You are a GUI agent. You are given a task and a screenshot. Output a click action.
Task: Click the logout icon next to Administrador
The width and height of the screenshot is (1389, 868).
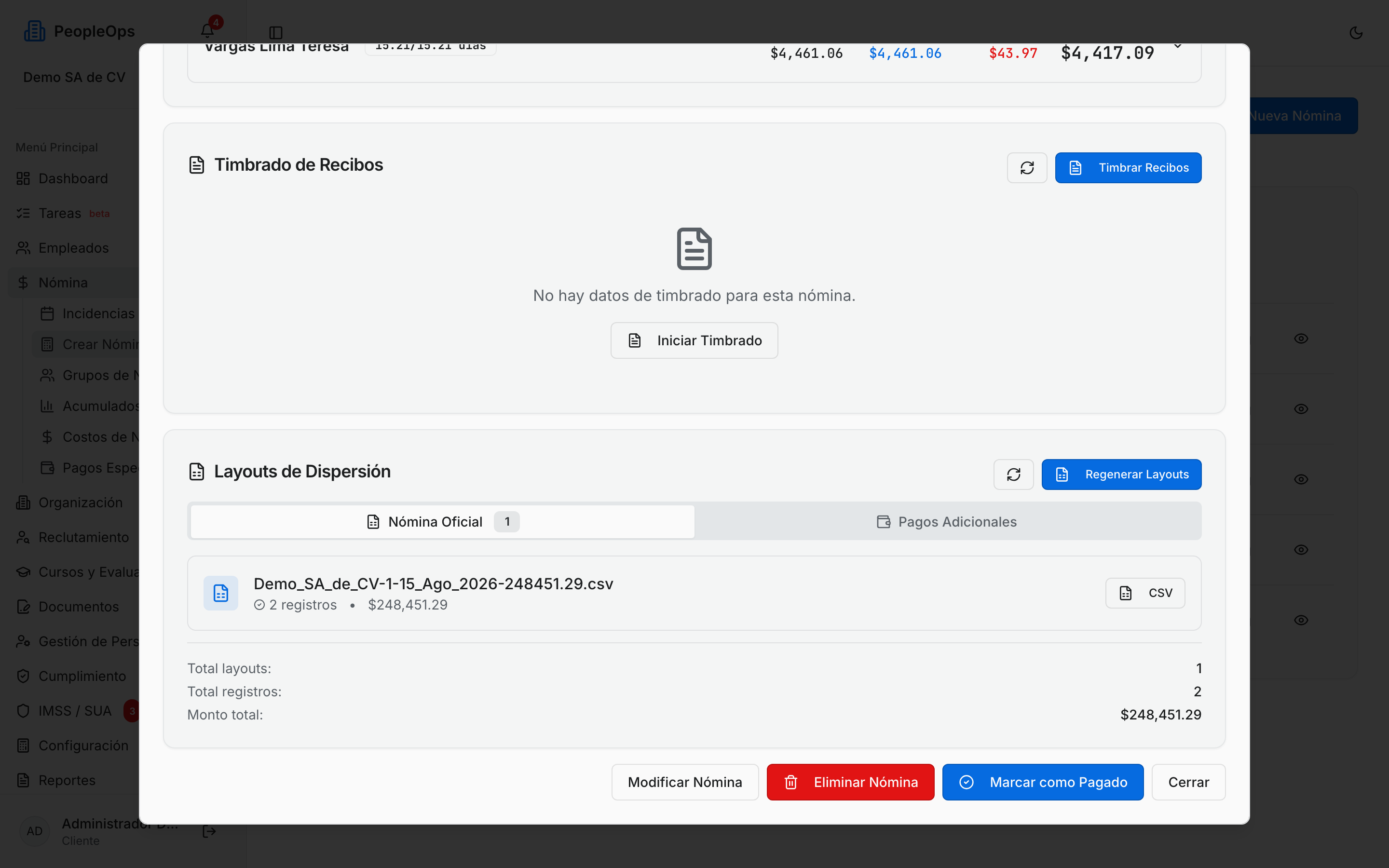209,831
